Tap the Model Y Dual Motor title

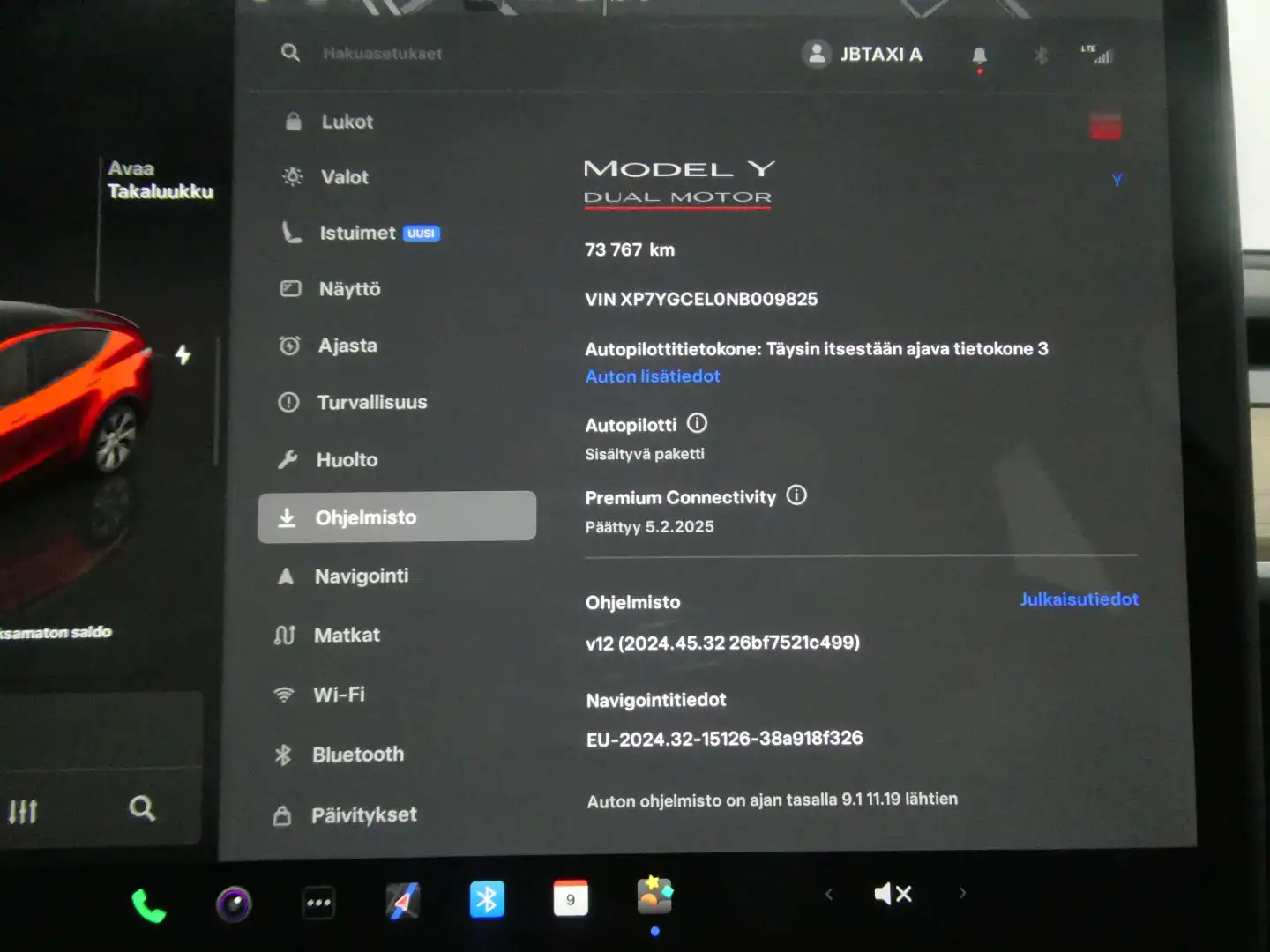tap(679, 182)
